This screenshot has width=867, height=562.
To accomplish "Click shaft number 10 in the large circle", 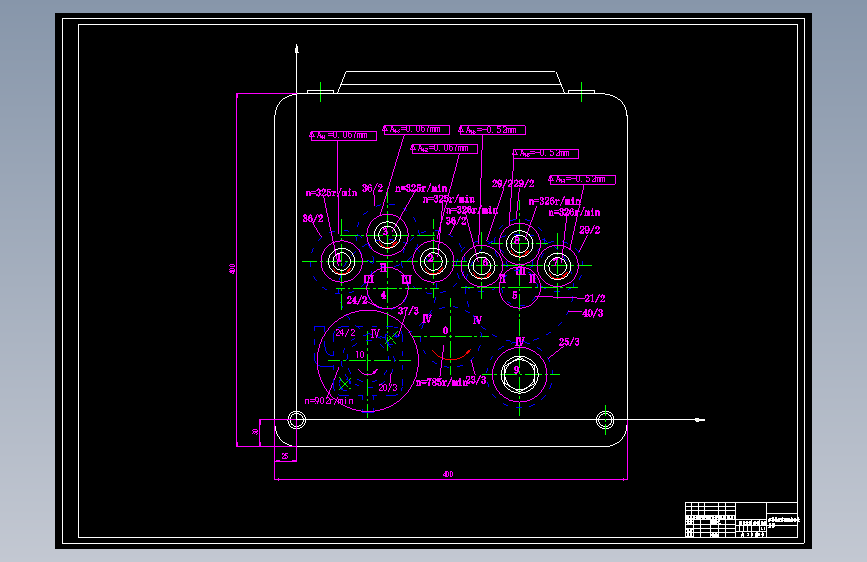I will [360, 355].
